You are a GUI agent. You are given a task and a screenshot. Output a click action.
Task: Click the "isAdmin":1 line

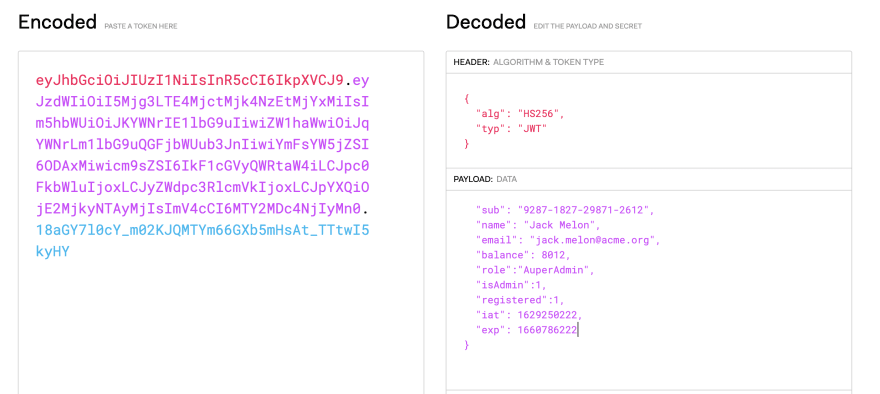(511, 285)
